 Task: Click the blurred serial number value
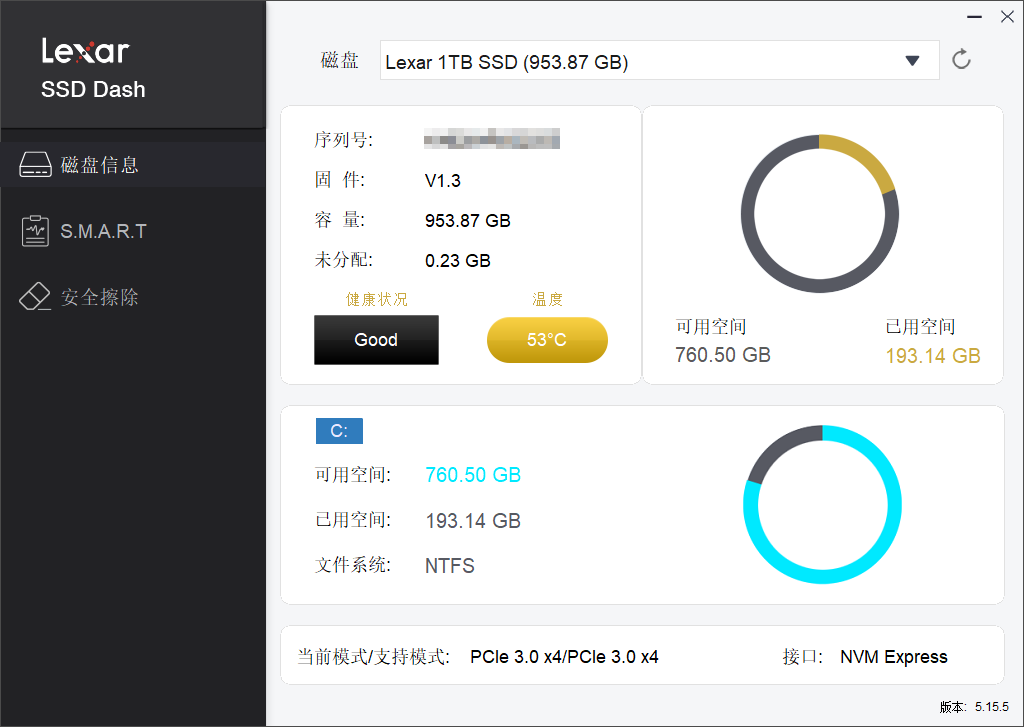[x=492, y=138]
